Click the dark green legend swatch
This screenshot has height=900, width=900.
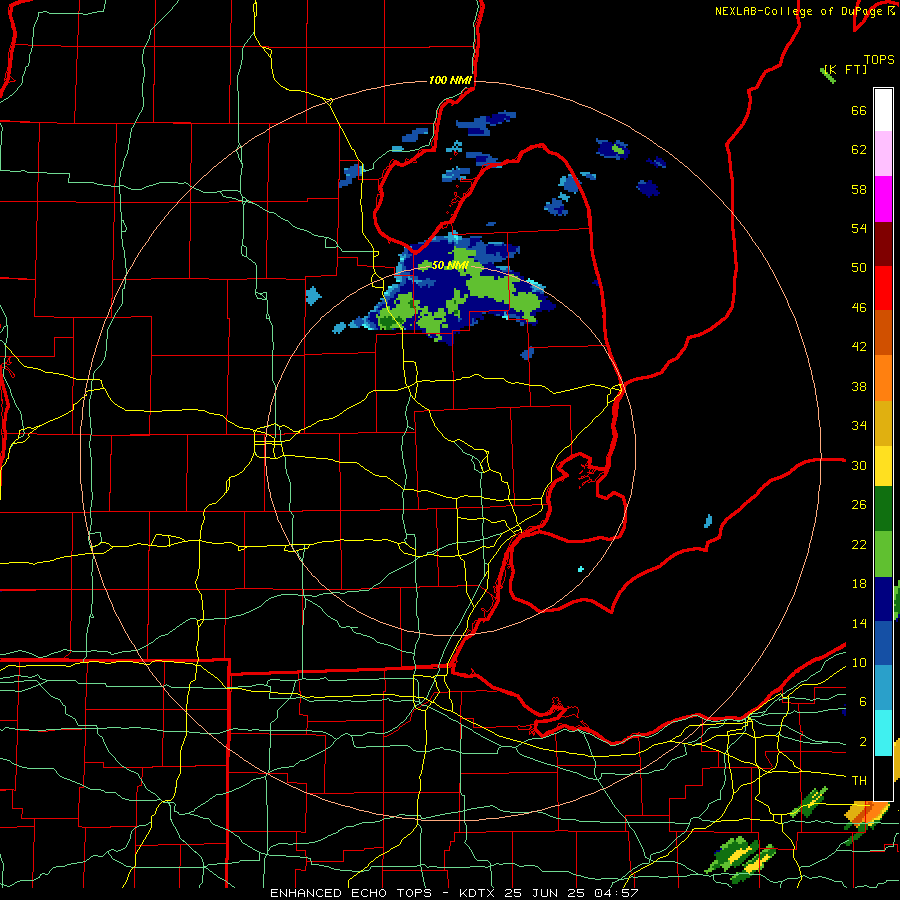pos(883,509)
